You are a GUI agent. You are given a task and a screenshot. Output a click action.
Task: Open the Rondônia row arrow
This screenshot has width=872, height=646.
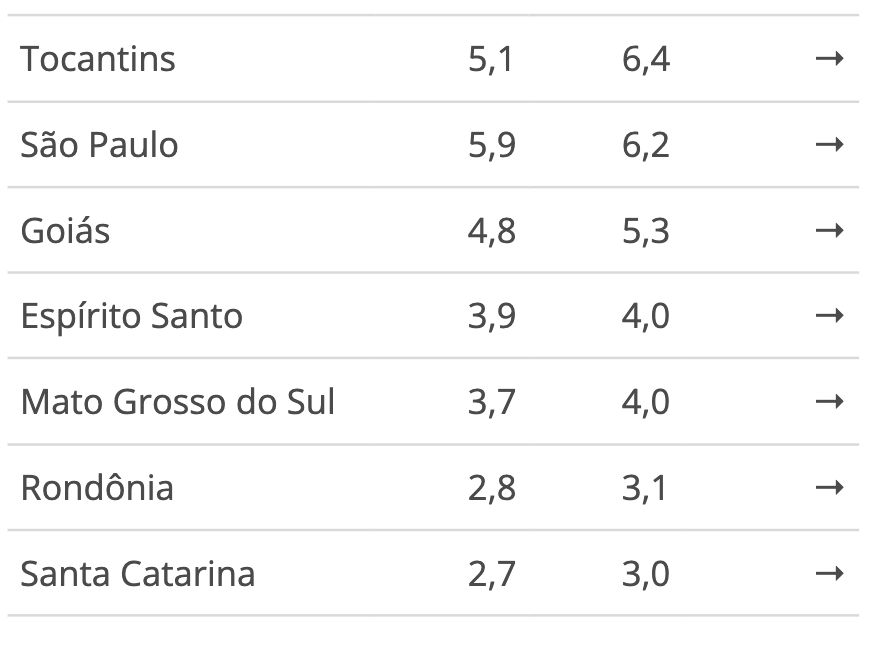click(x=829, y=488)
